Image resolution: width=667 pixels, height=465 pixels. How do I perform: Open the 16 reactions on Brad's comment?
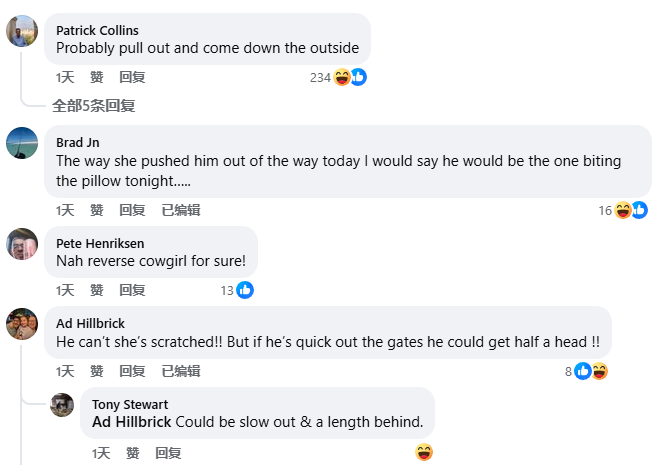[x=622, y=210]
